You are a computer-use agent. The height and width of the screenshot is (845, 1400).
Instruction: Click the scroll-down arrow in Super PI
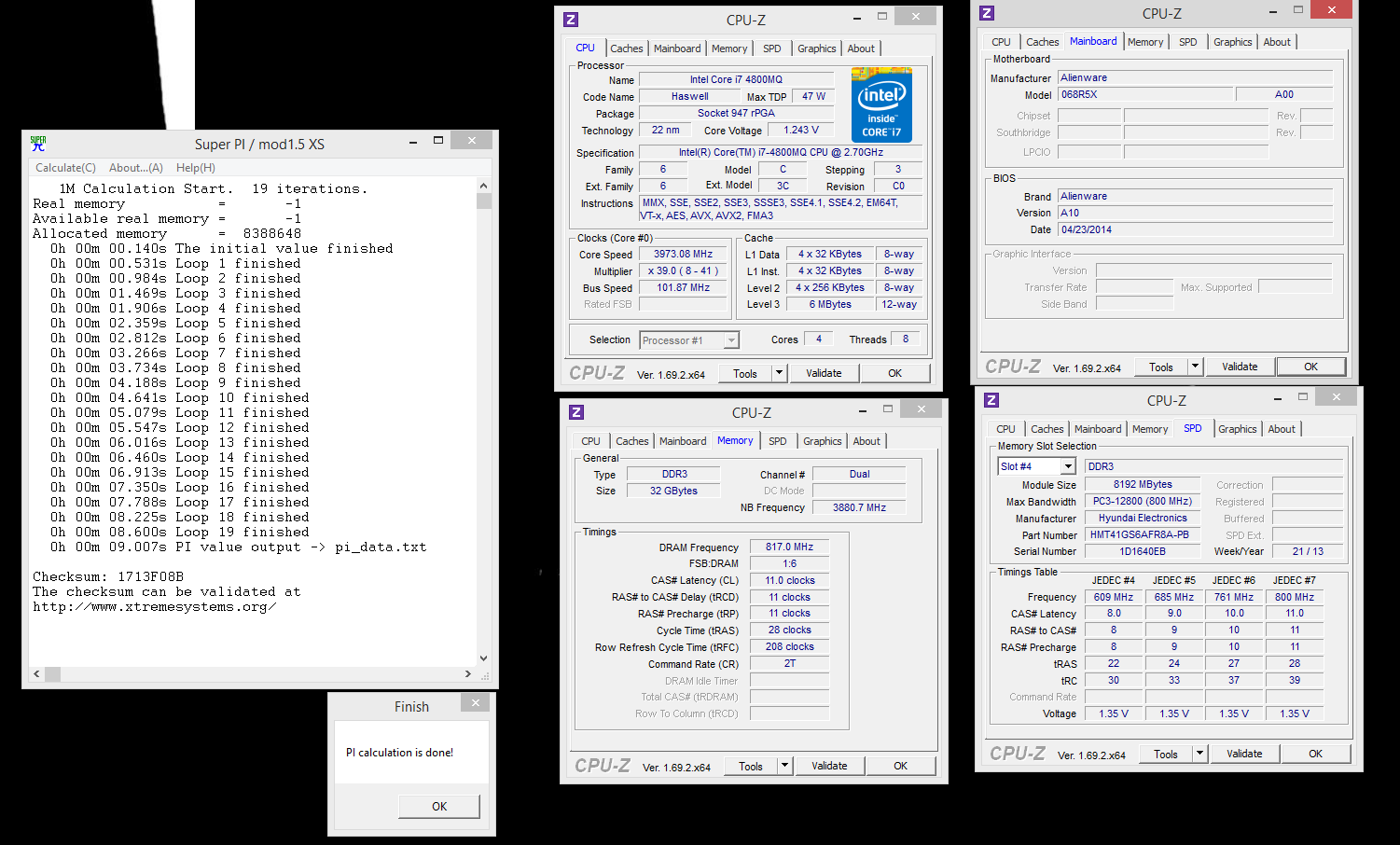click(483, 658)
